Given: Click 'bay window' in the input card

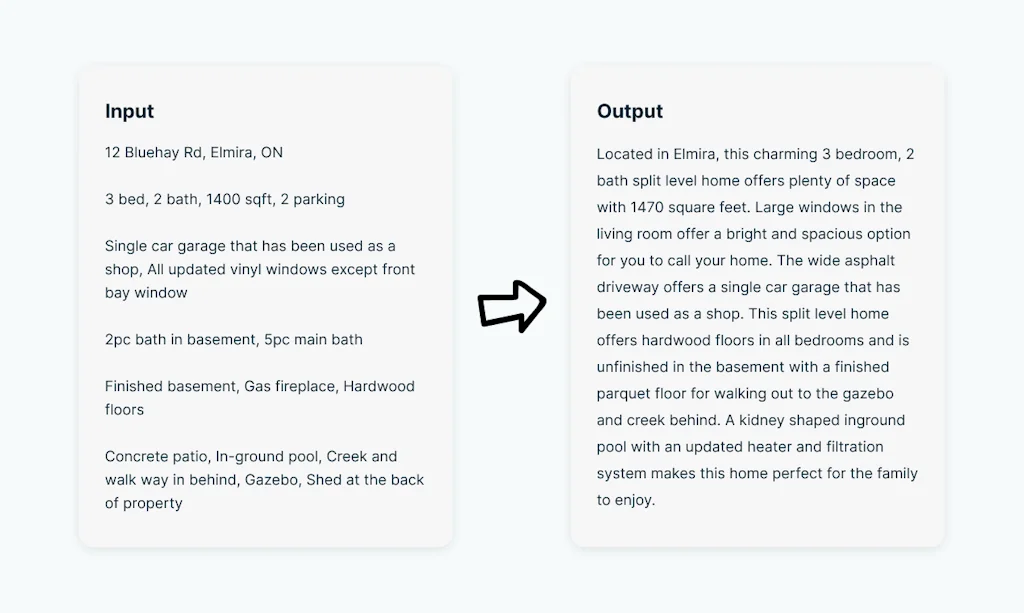Looking at the screenshot, I should point(146,293).
